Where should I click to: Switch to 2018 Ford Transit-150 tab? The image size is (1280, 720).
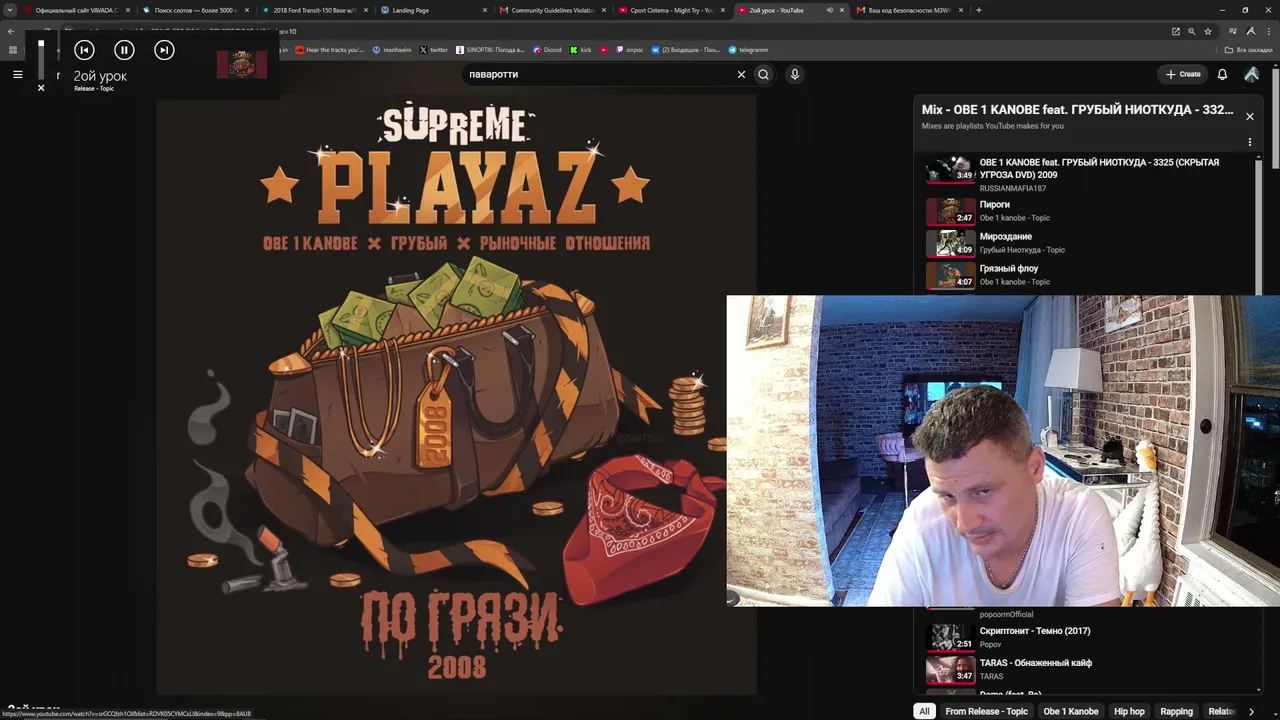tap(315, 10)
